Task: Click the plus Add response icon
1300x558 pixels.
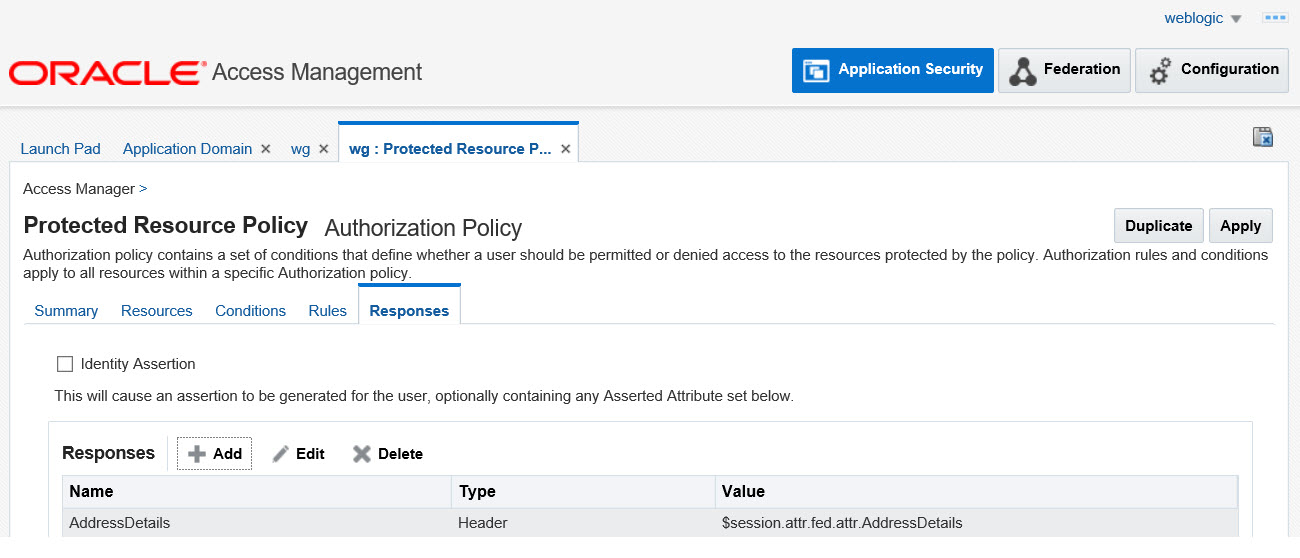Action: (x=197, y=454)
